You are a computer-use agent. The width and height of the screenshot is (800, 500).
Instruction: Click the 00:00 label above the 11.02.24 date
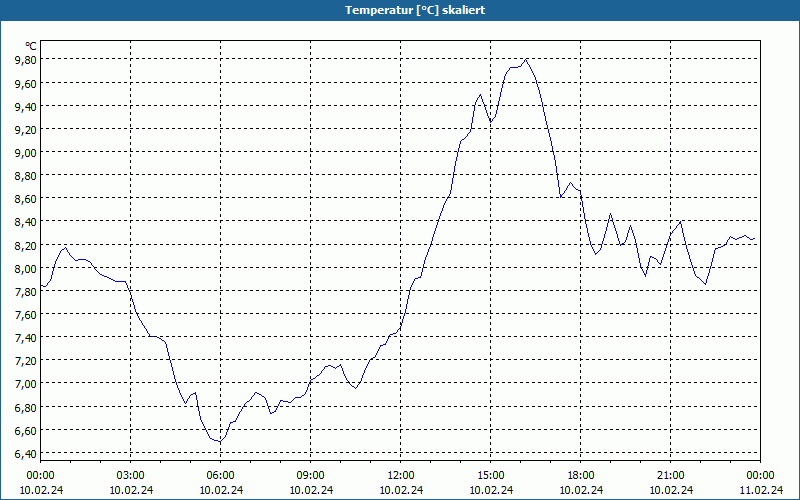click(761, 476)
